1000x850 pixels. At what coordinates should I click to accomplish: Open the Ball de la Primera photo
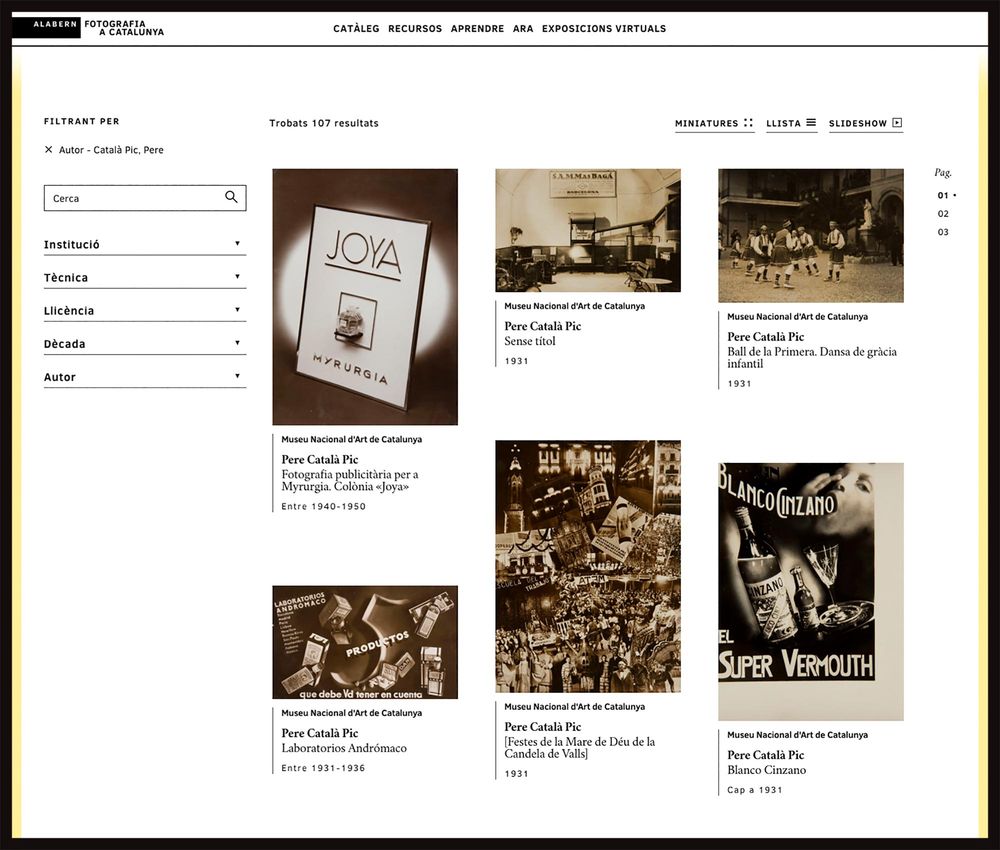pos(811,235)
